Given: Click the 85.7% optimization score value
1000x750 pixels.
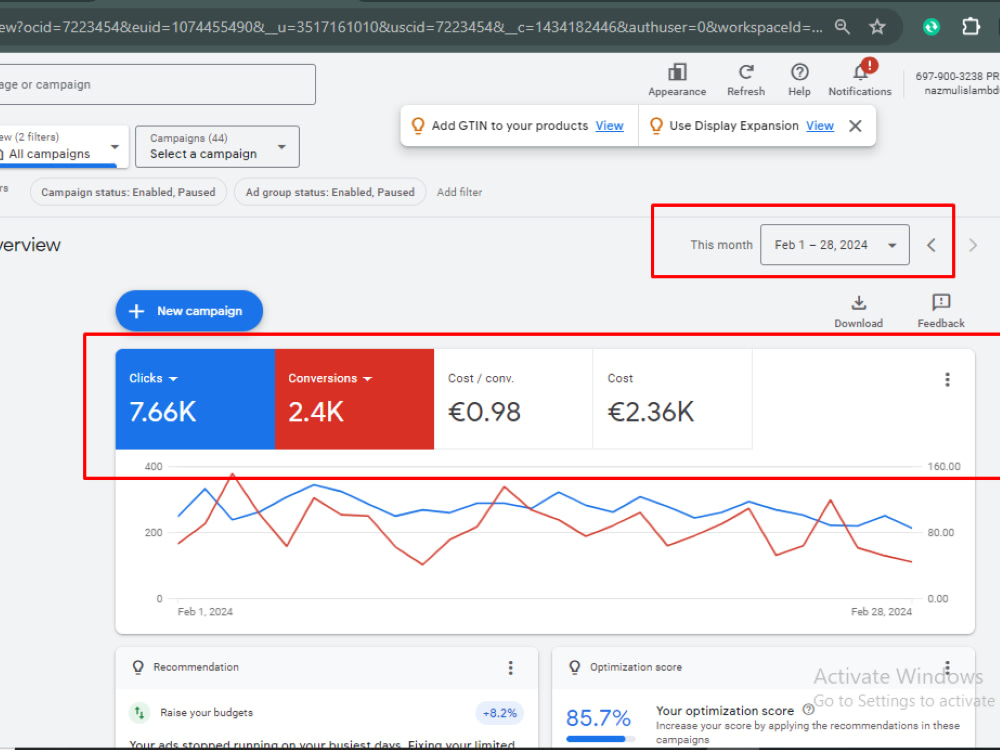Looking at the screenshot, I should pos(598,718).
